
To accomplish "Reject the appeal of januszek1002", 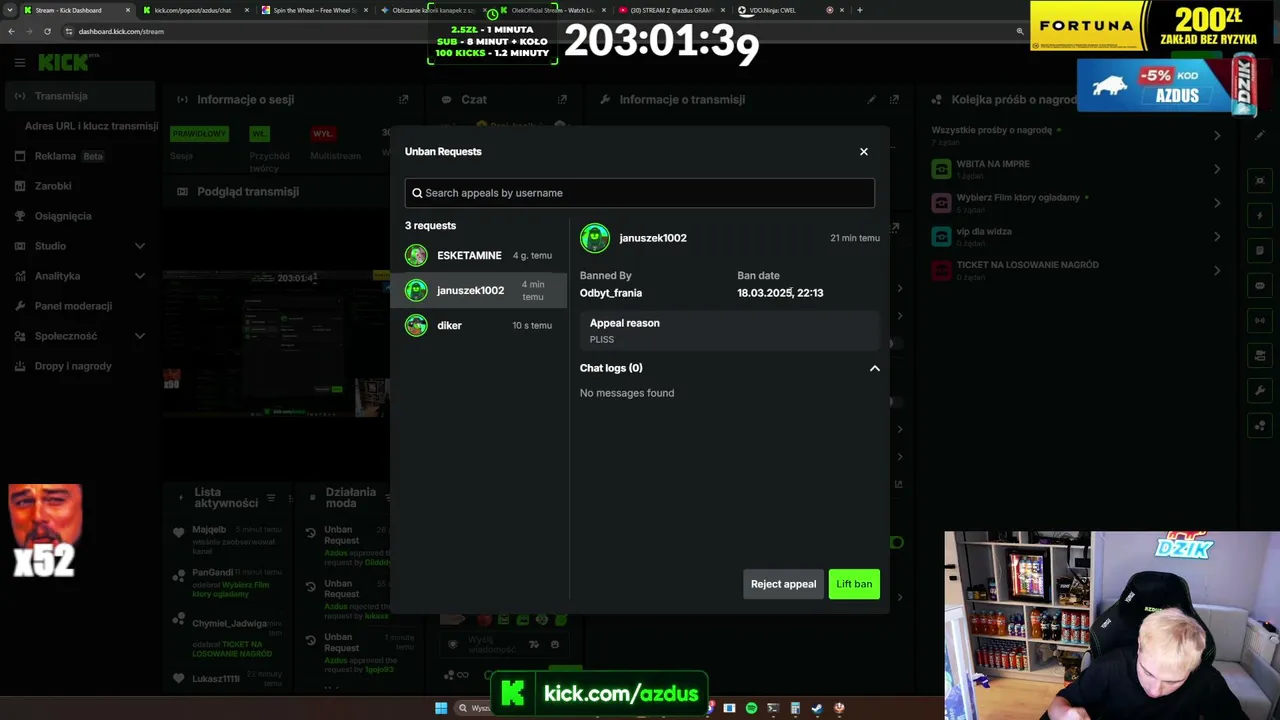I will click(783, 584).
